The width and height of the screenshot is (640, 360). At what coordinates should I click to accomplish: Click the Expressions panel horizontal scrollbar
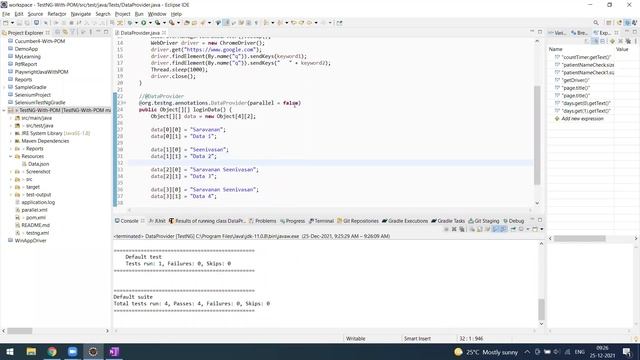[x=579, y=238]
